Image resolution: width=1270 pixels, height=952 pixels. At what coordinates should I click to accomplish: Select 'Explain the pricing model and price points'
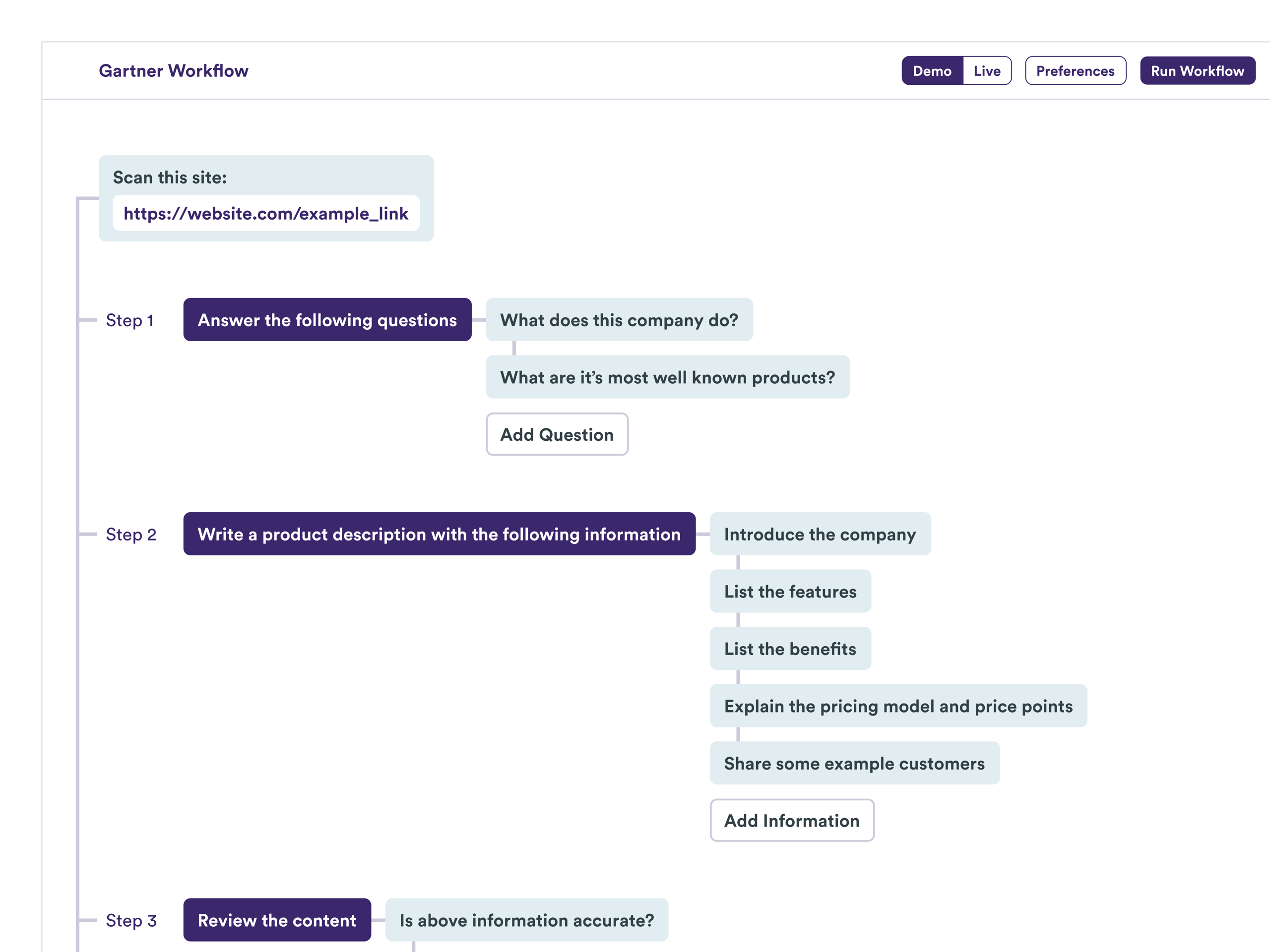[x=898, y=706]
